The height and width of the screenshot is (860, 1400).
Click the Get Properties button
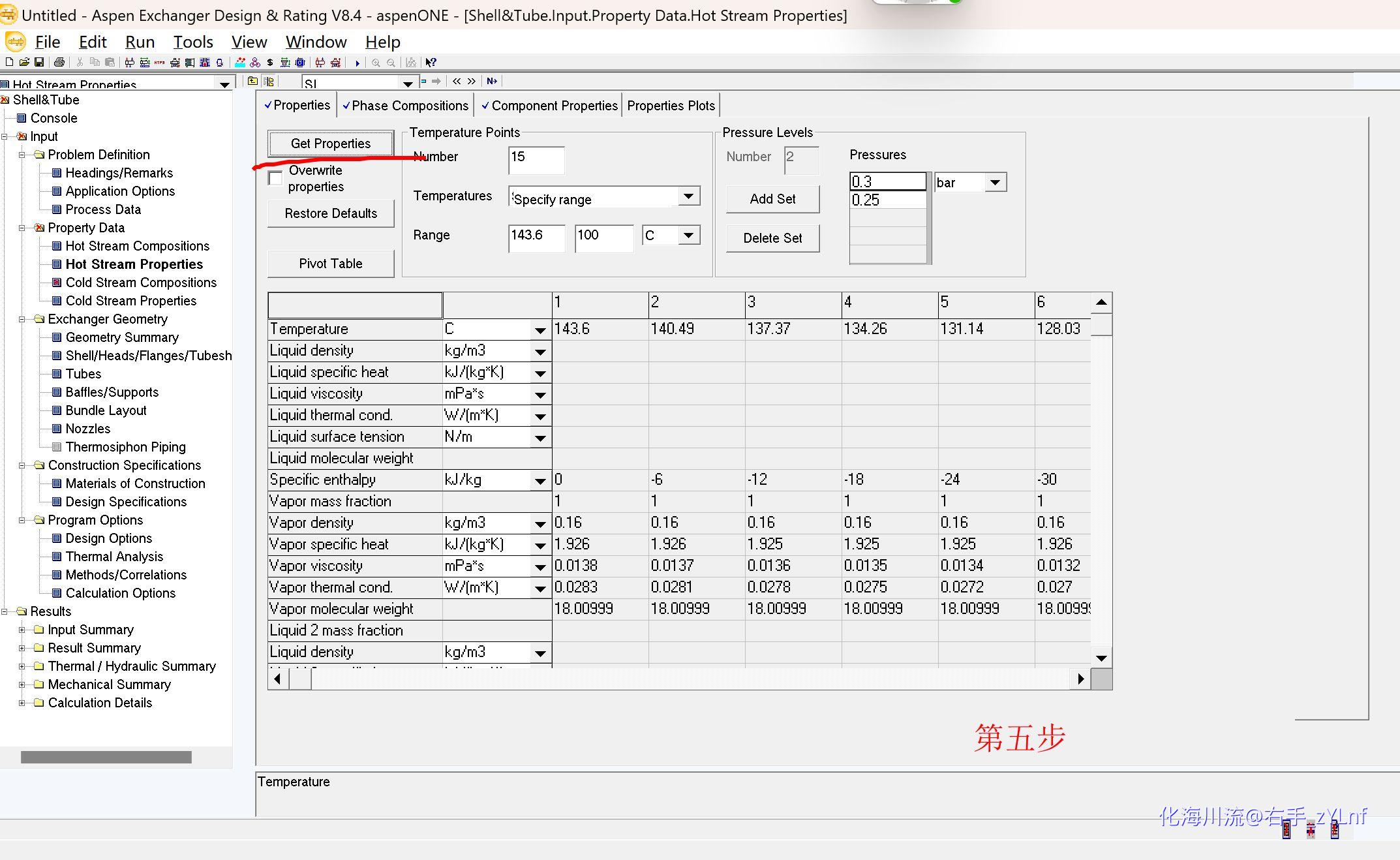click(330, 142)
